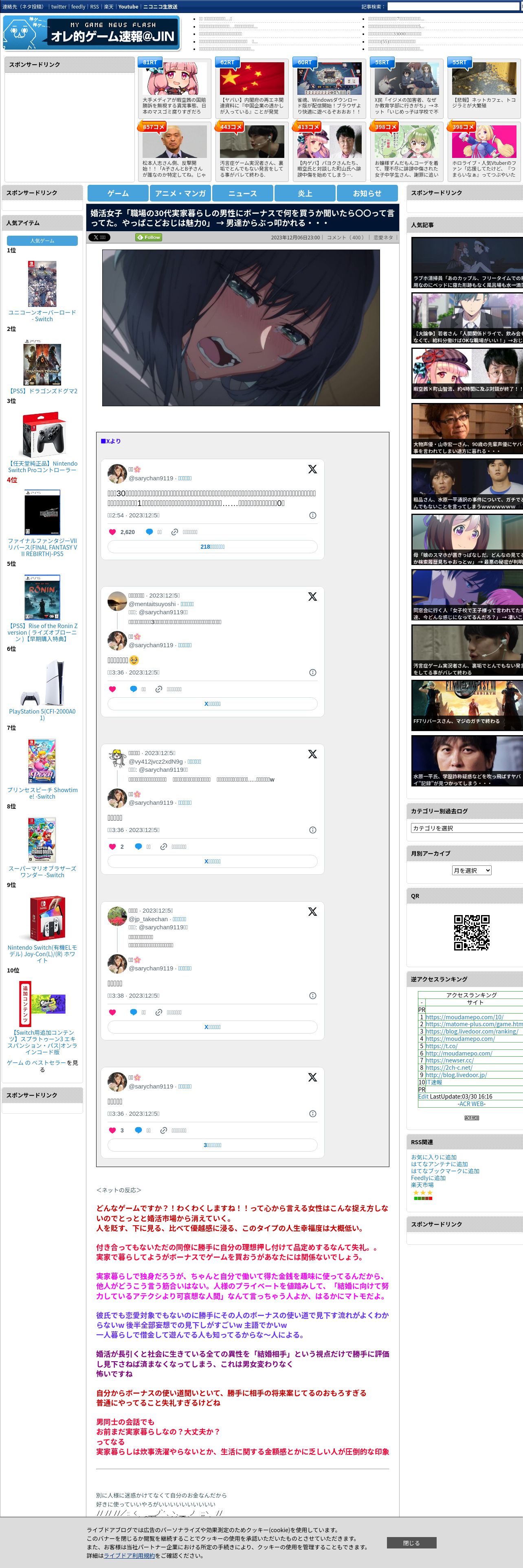The width and height of the screenshot is (523, 1568).
Task: Click the X post share button
Action: tap(99, 237)
